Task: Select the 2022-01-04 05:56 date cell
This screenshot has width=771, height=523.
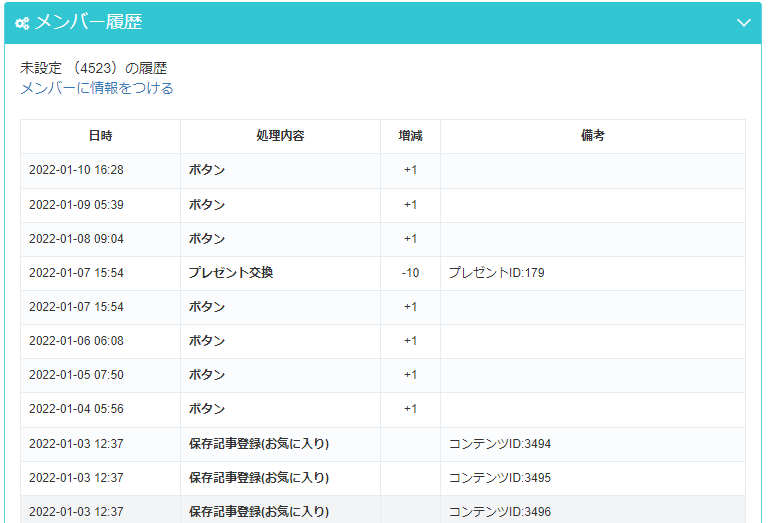Action: 76,408
